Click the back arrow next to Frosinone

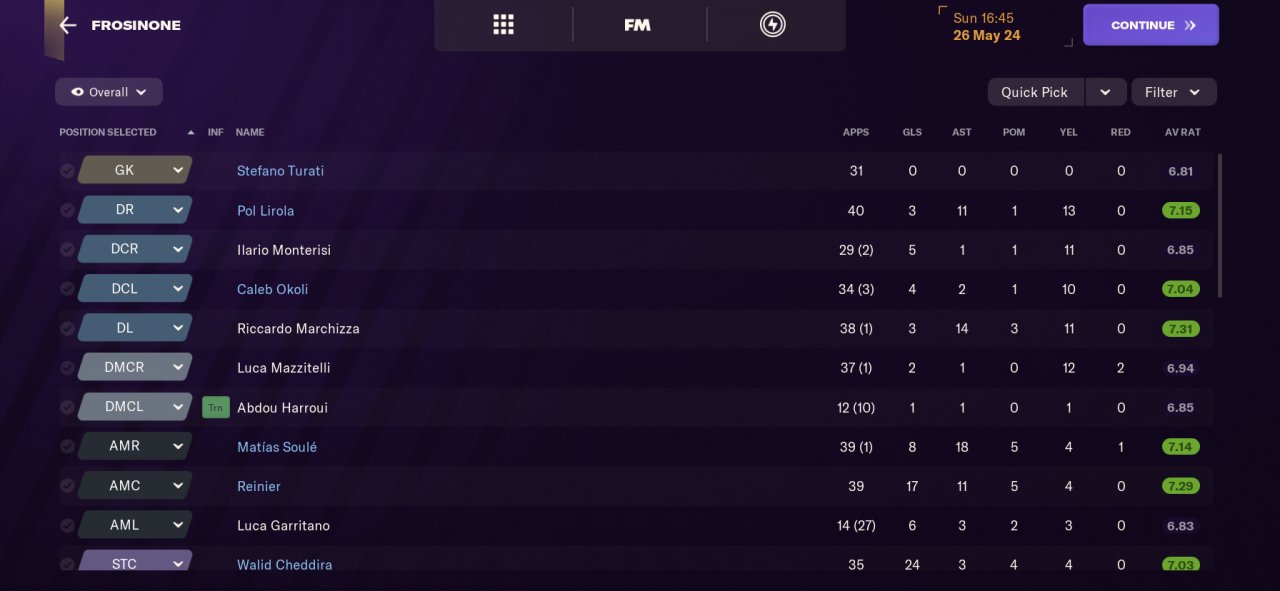[x=67, y=25]
